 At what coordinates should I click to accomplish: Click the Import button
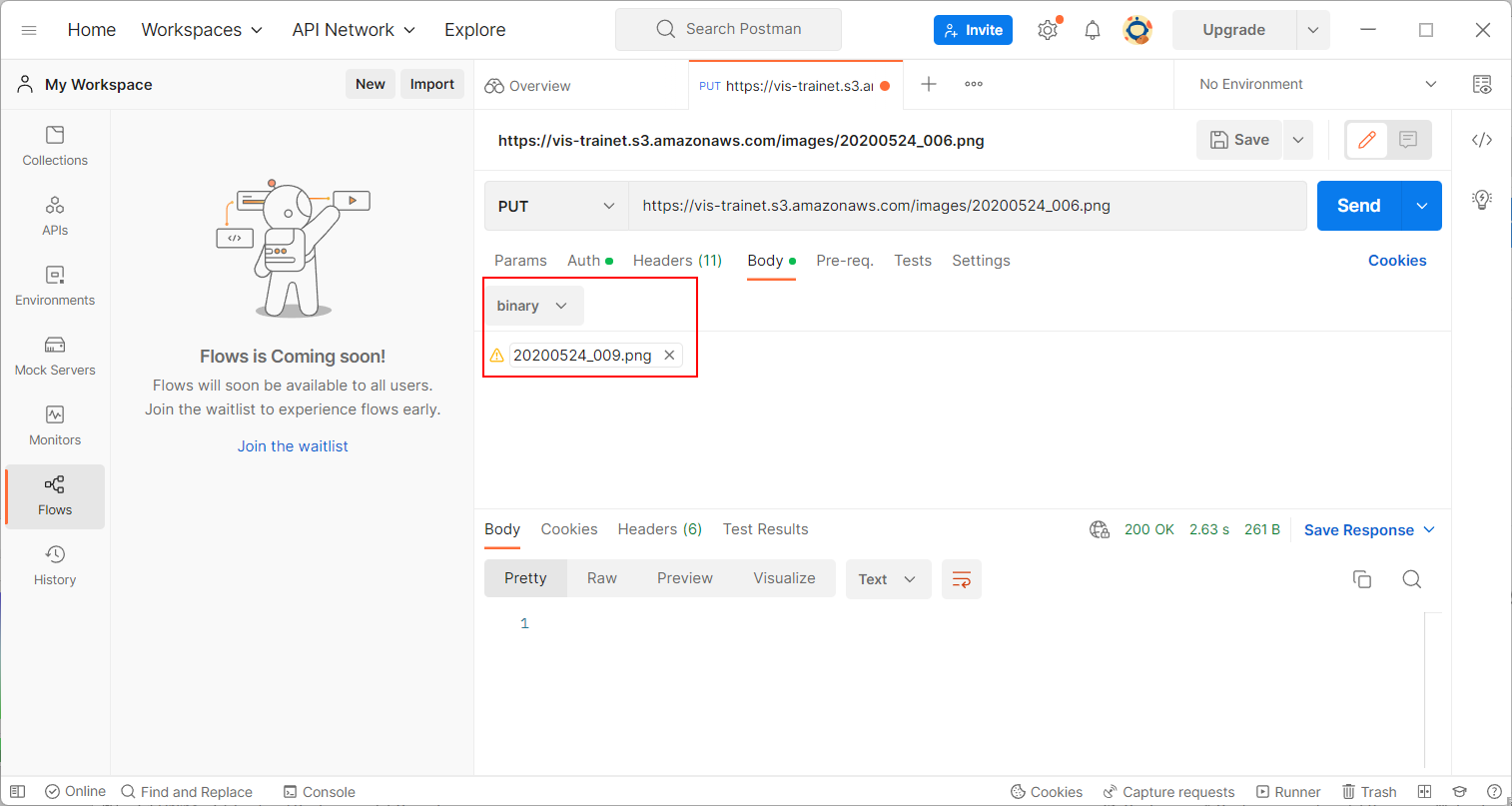click(x=432, y=84)
